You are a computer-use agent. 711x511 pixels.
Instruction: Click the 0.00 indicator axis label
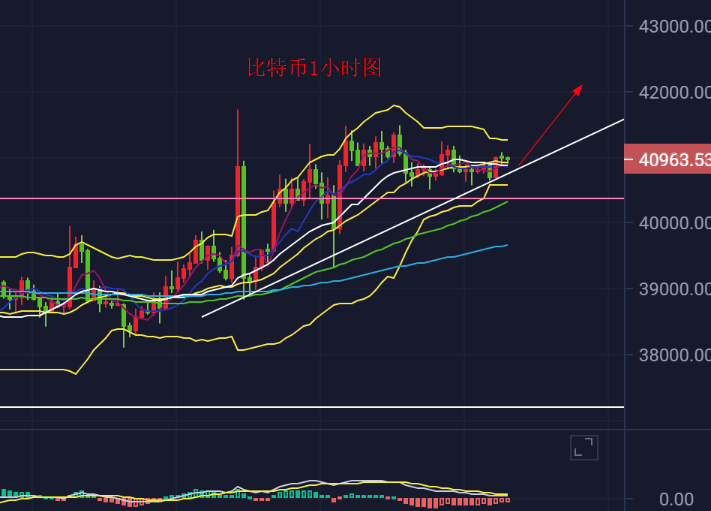[677, 499]
